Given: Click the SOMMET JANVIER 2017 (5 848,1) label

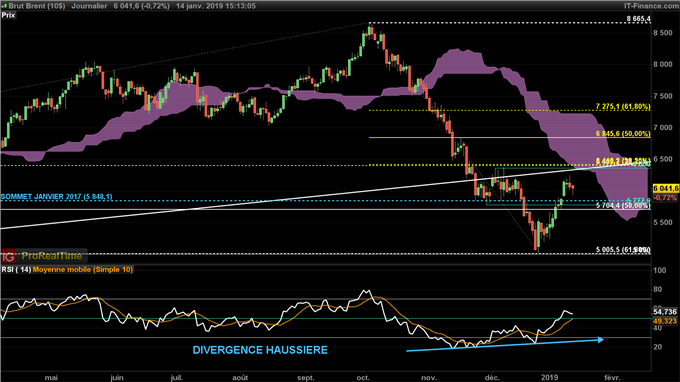Looking at the screenshot, I should click(56, 197).
